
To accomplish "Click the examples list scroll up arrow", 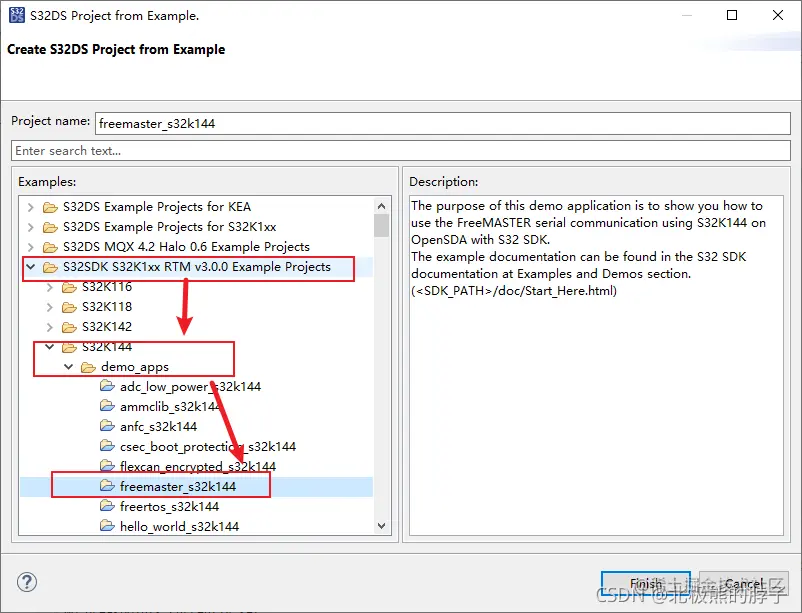I will [381, 206].
